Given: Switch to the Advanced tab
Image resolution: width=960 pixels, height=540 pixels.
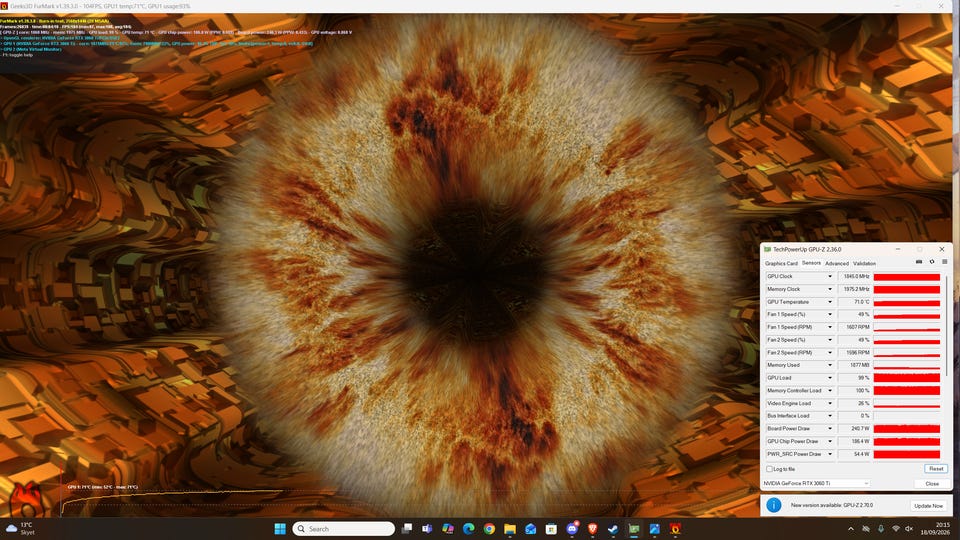Looking at the screenshot, I should coord(837,264).
